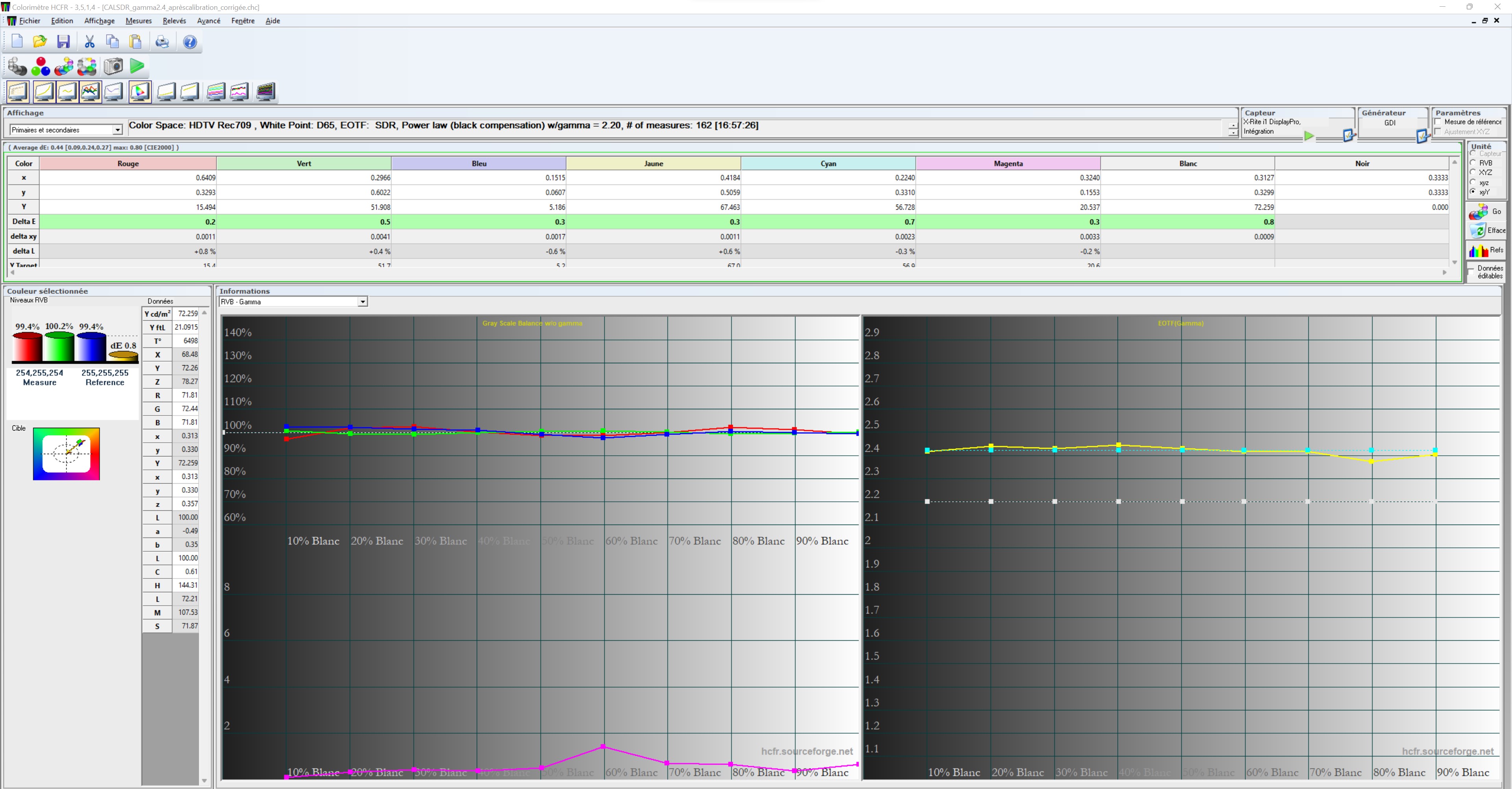Image resolution: width=1512 pixels, height=789 pixels.
Task: Start sensor measure with Capteur green arrow
Action: tap(1309, 135)
